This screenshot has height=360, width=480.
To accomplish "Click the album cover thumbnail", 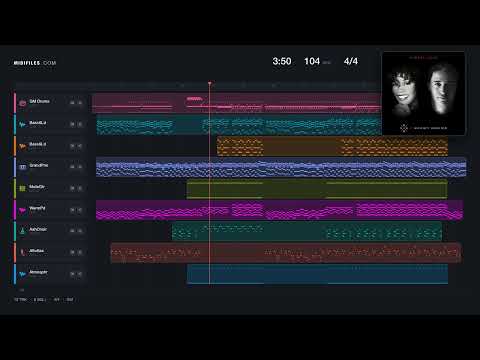I will coord(423,93).
